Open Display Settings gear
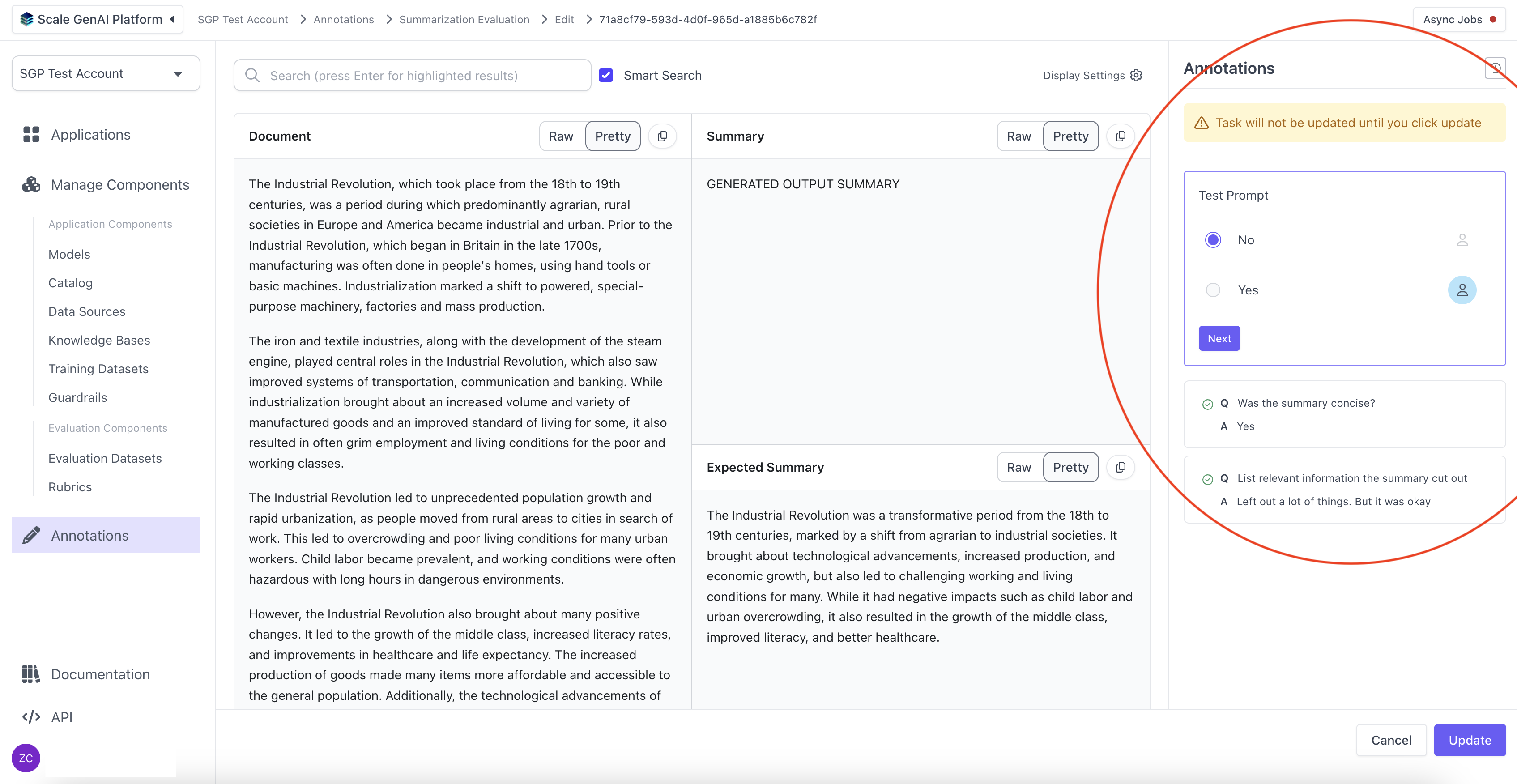Image resolution: width=1517 pixels, height=784 pixels. [x=1136, y=75]
